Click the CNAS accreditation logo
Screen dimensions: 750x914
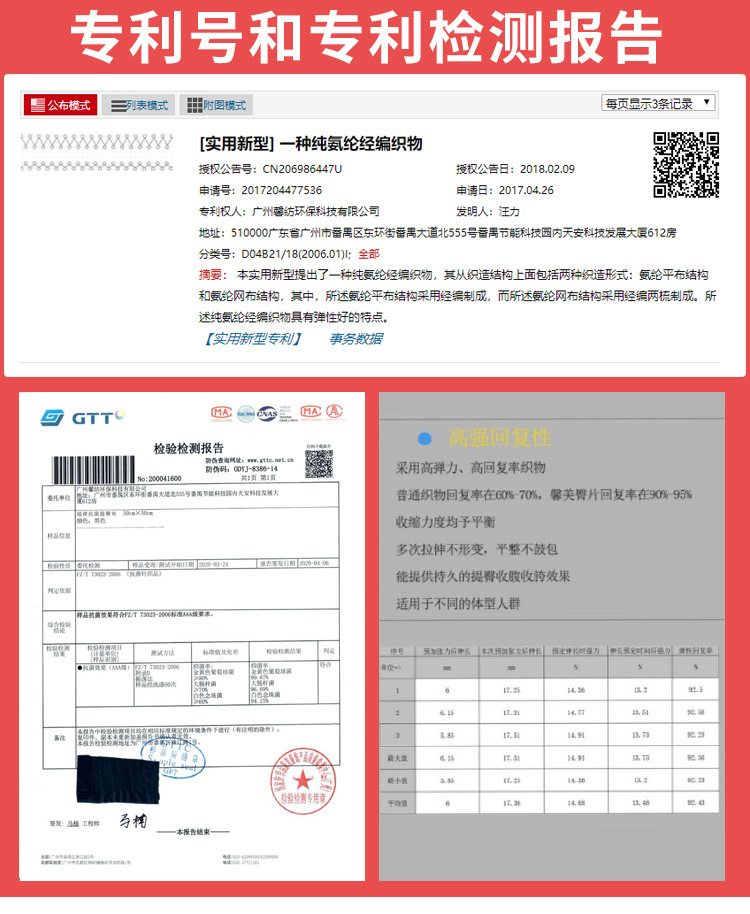point(267,413)
